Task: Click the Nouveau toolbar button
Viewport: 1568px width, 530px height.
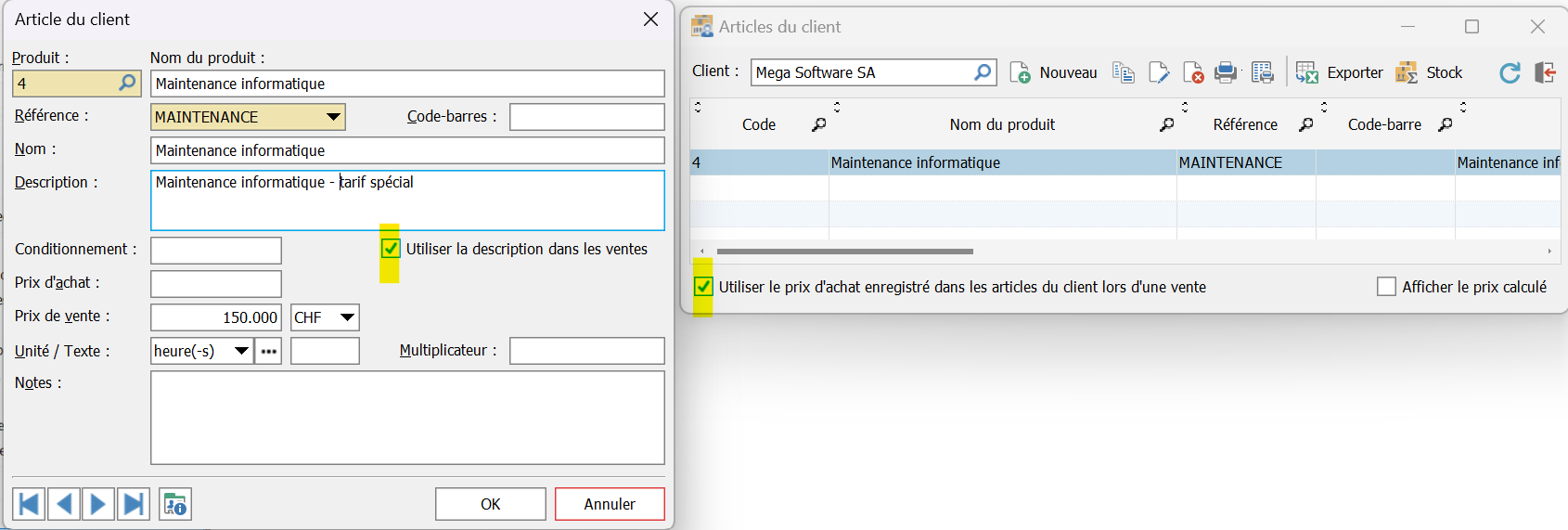Action: pos(1053,72)
